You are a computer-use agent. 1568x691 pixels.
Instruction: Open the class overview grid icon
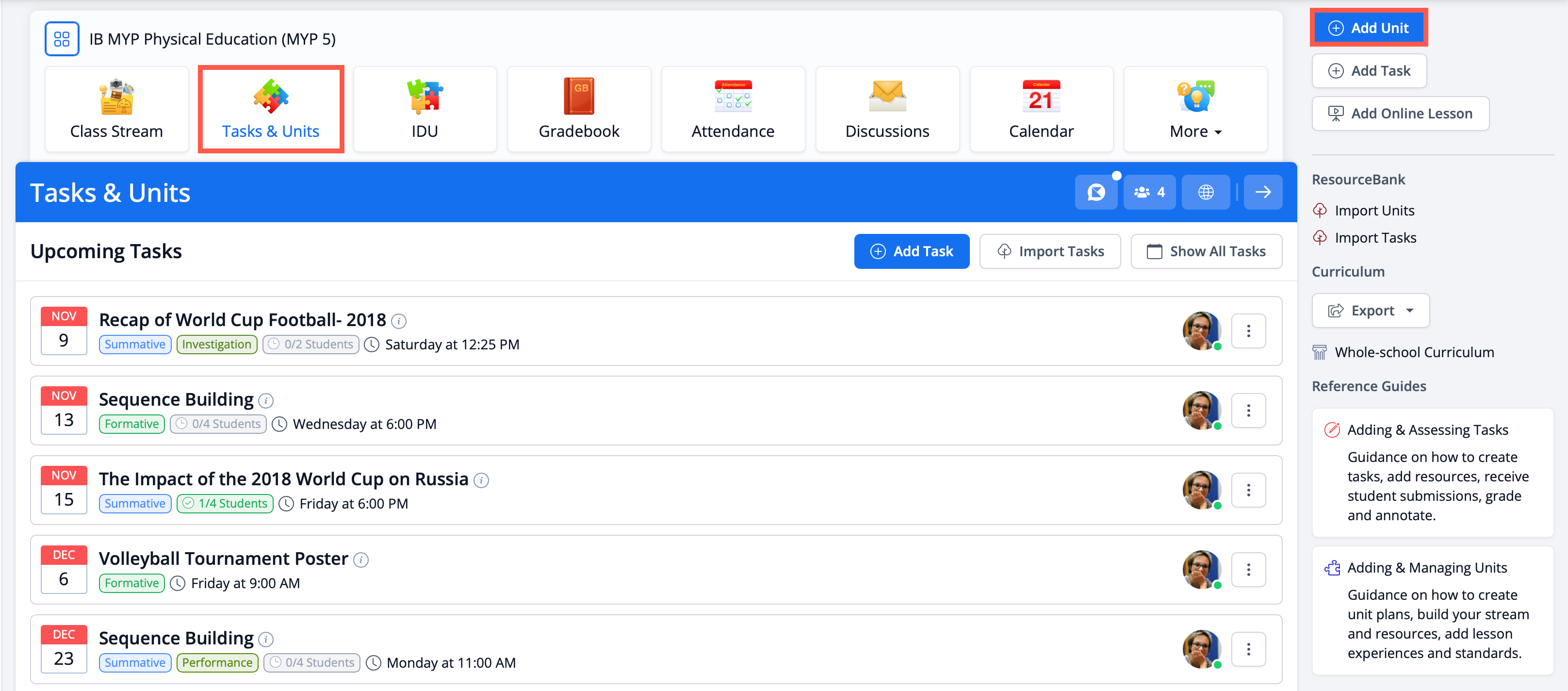click(62, 39)
